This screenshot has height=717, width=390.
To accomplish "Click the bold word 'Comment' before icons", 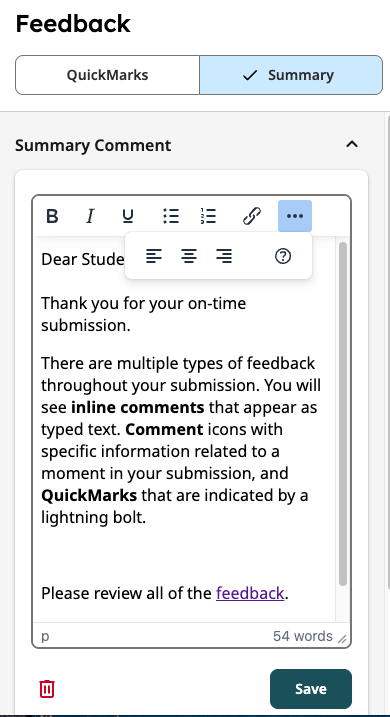I will point(164,429).
